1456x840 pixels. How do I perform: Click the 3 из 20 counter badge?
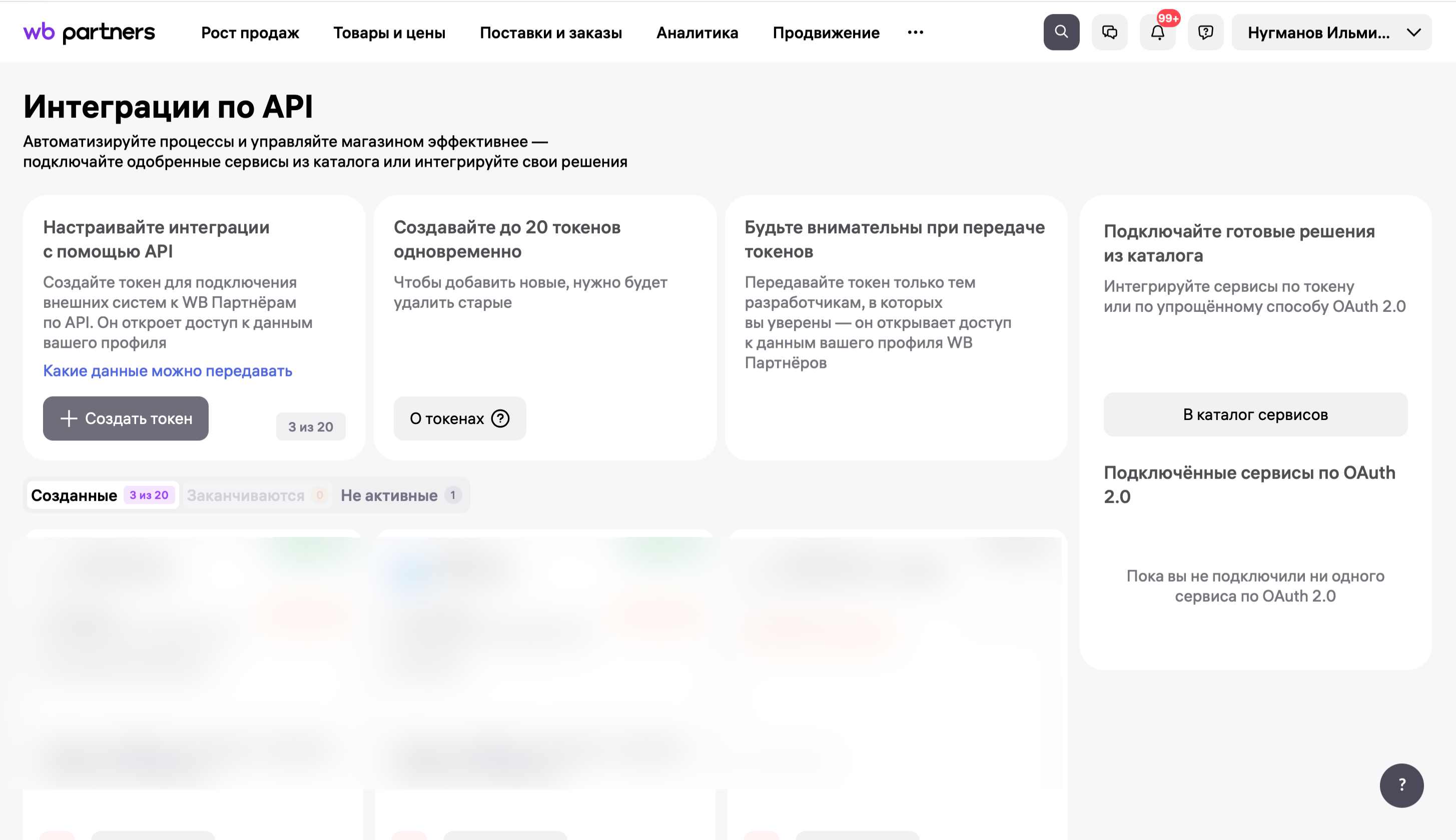pos(311,427)
